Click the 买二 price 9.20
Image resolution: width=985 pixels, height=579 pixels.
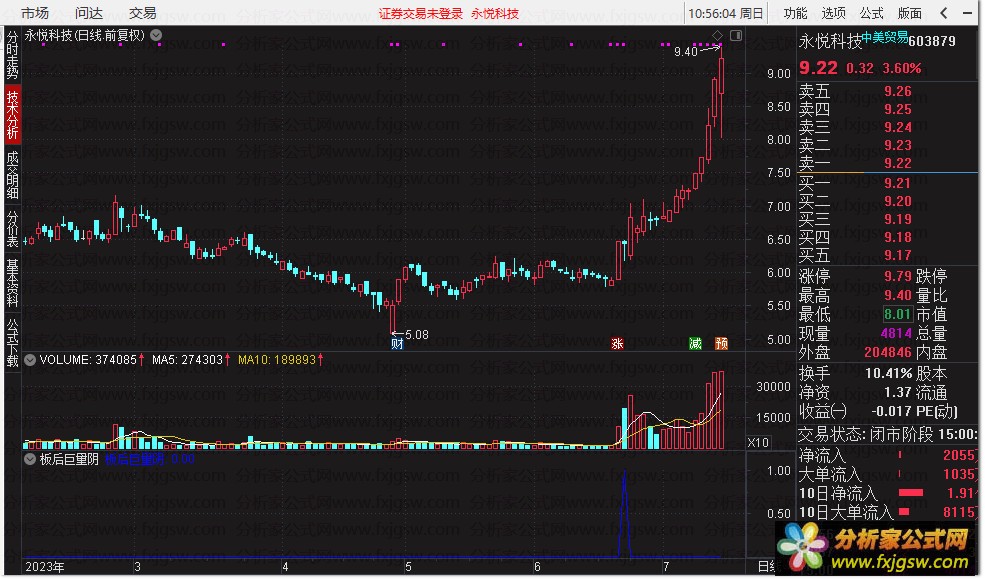point(898,202)
